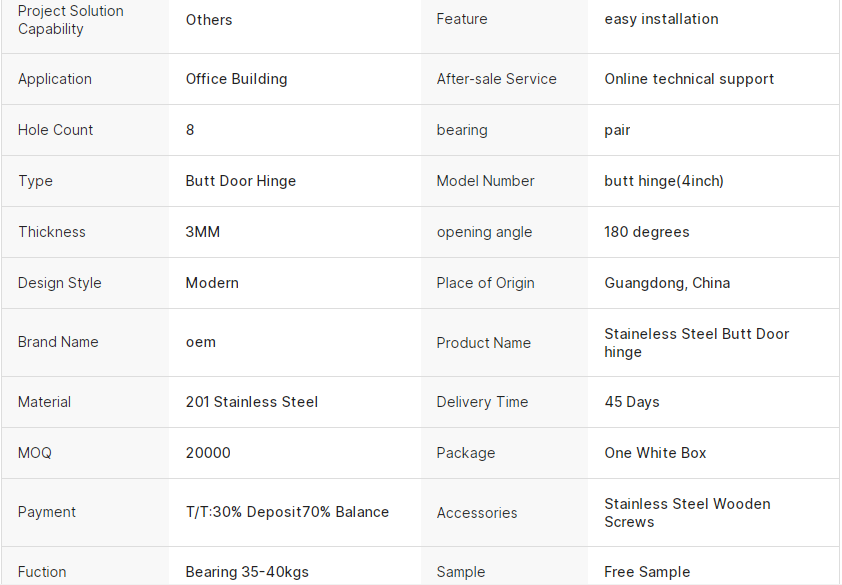Click the '201 Stainless Steel' material value

252,402
